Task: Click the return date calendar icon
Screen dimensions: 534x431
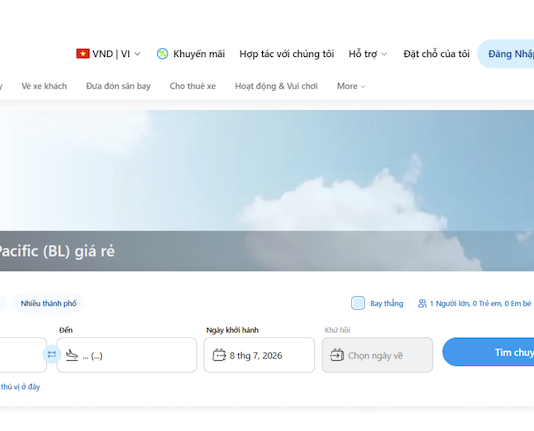Action: click(x=337, y=355)
